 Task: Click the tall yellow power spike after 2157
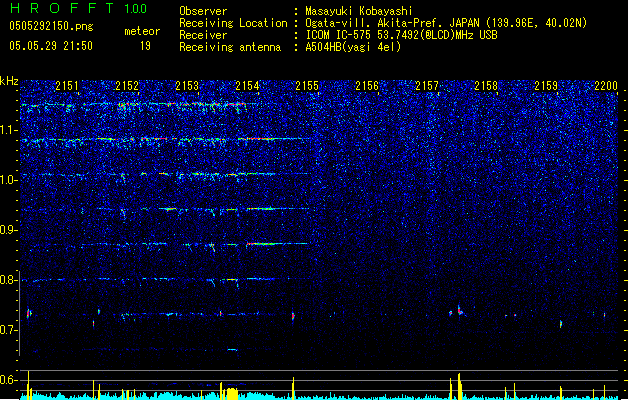click(x=459, y=386)
